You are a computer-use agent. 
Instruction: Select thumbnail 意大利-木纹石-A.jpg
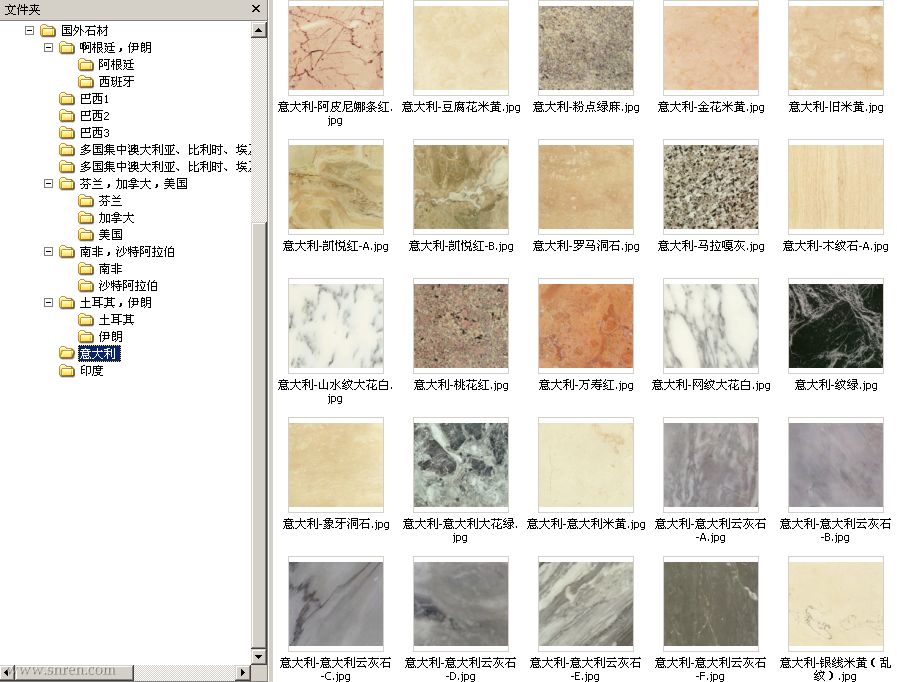[x=836, y=187]
